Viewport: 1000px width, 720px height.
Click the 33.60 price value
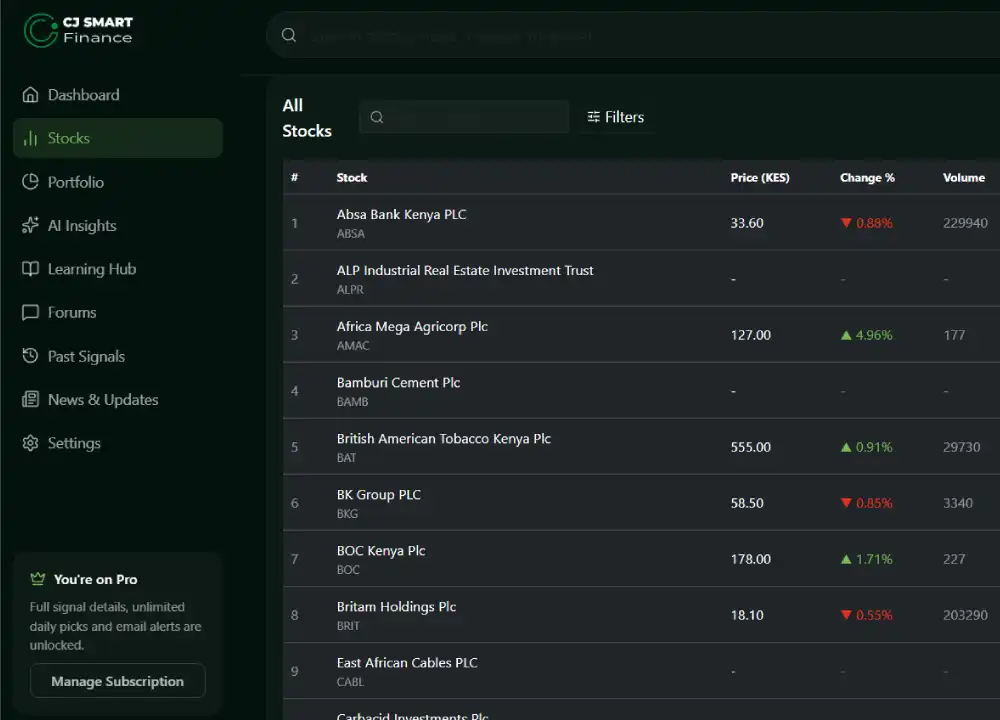(x=747, y=223)
